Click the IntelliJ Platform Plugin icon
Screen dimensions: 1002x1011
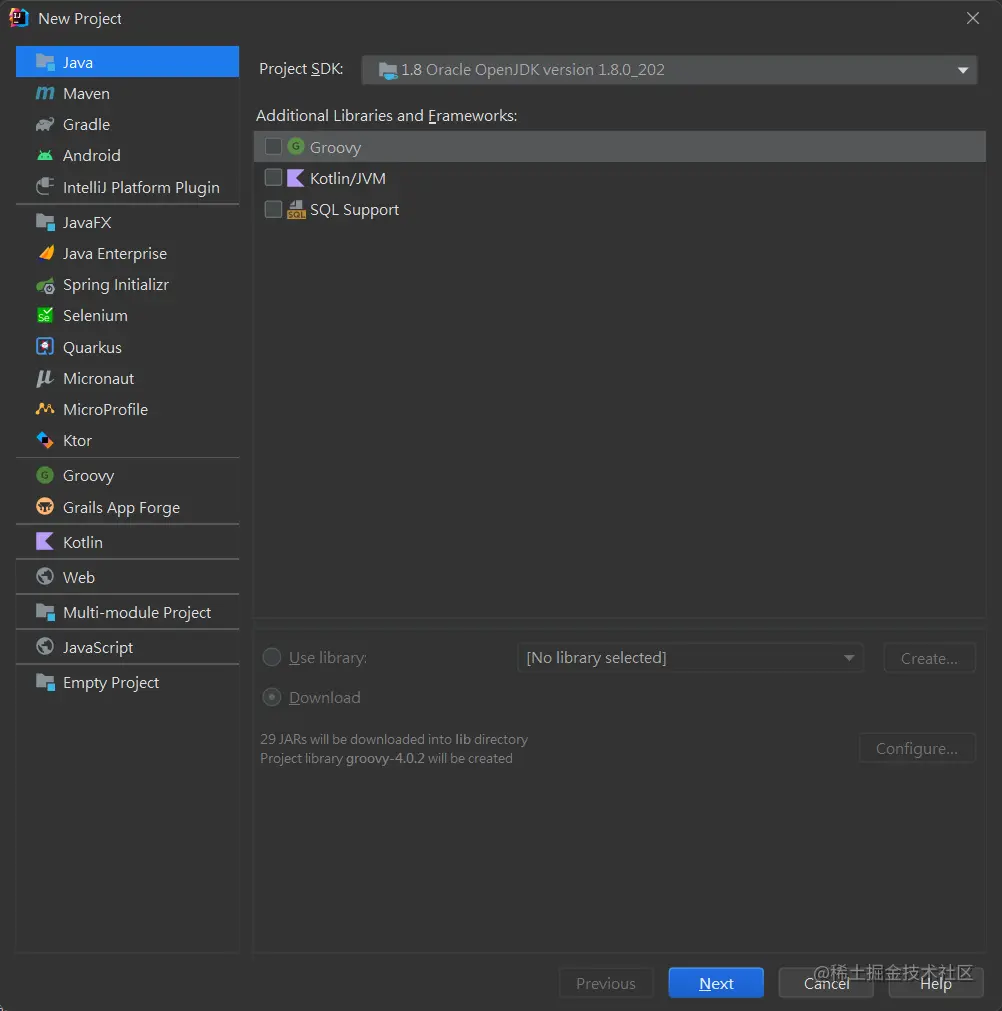click(x=45, y=187)
